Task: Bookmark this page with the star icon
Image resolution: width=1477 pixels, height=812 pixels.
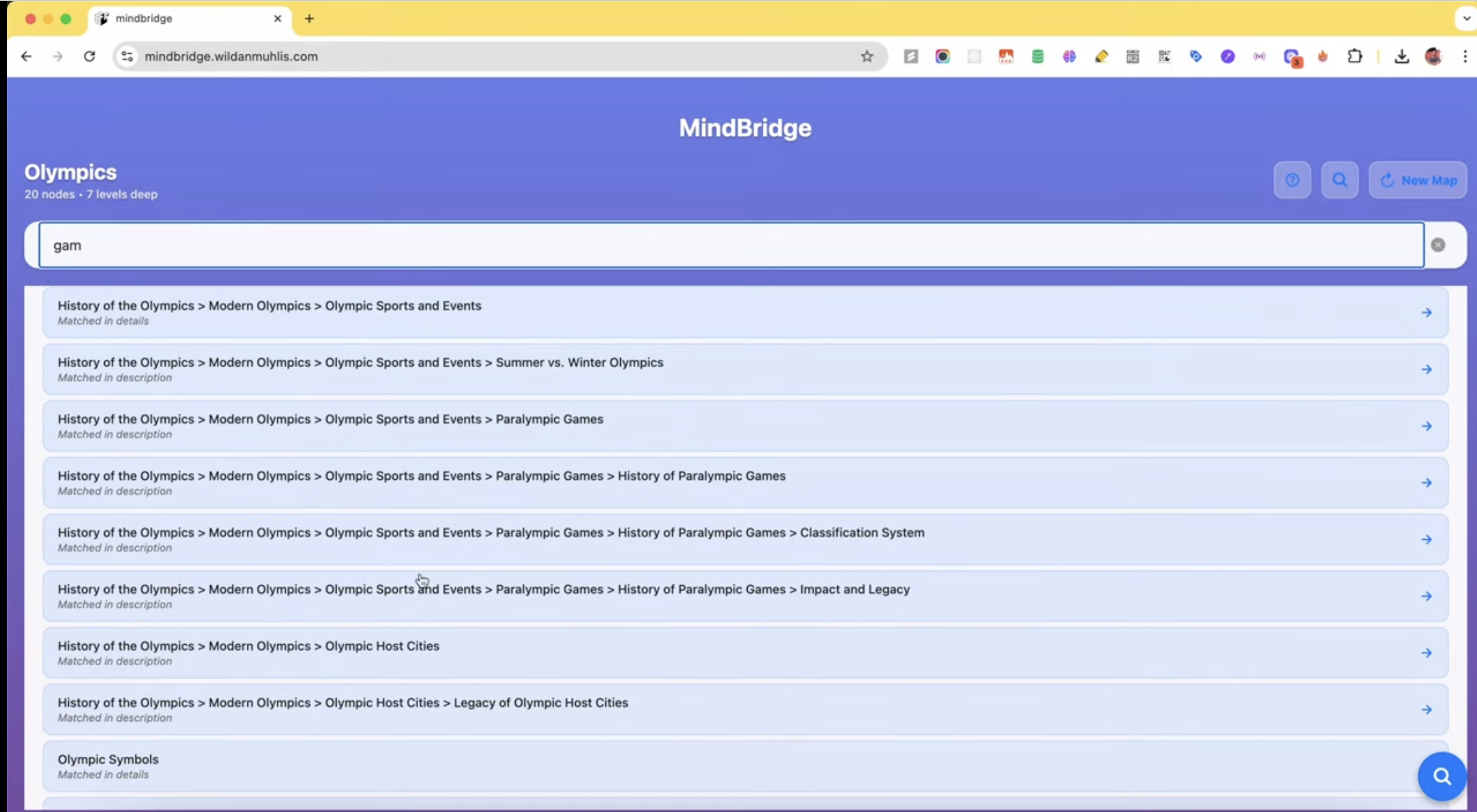Action: click(866, 56)
